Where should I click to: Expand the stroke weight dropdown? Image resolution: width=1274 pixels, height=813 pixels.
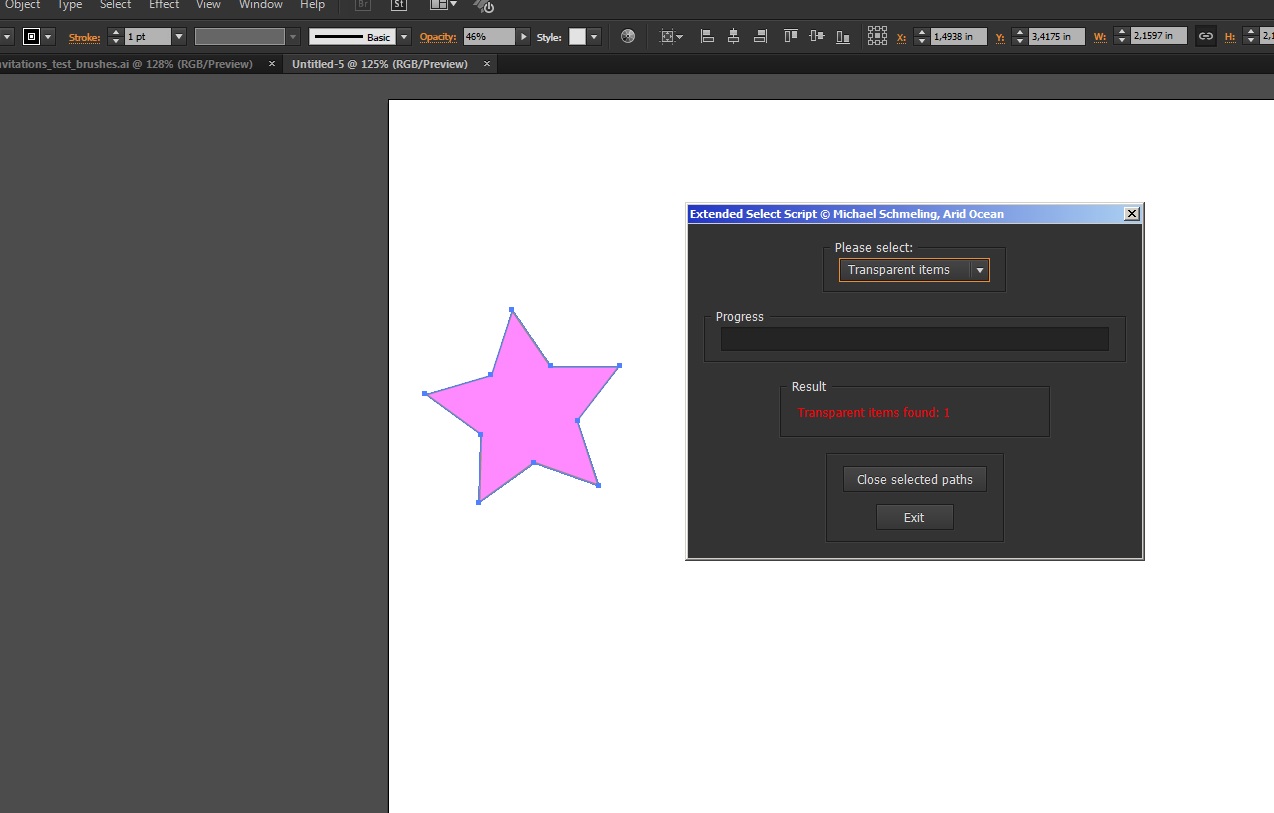click(179, 37)
